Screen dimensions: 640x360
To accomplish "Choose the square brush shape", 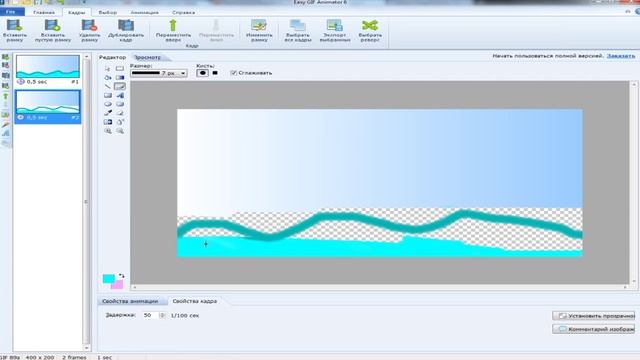I will 215,73.
